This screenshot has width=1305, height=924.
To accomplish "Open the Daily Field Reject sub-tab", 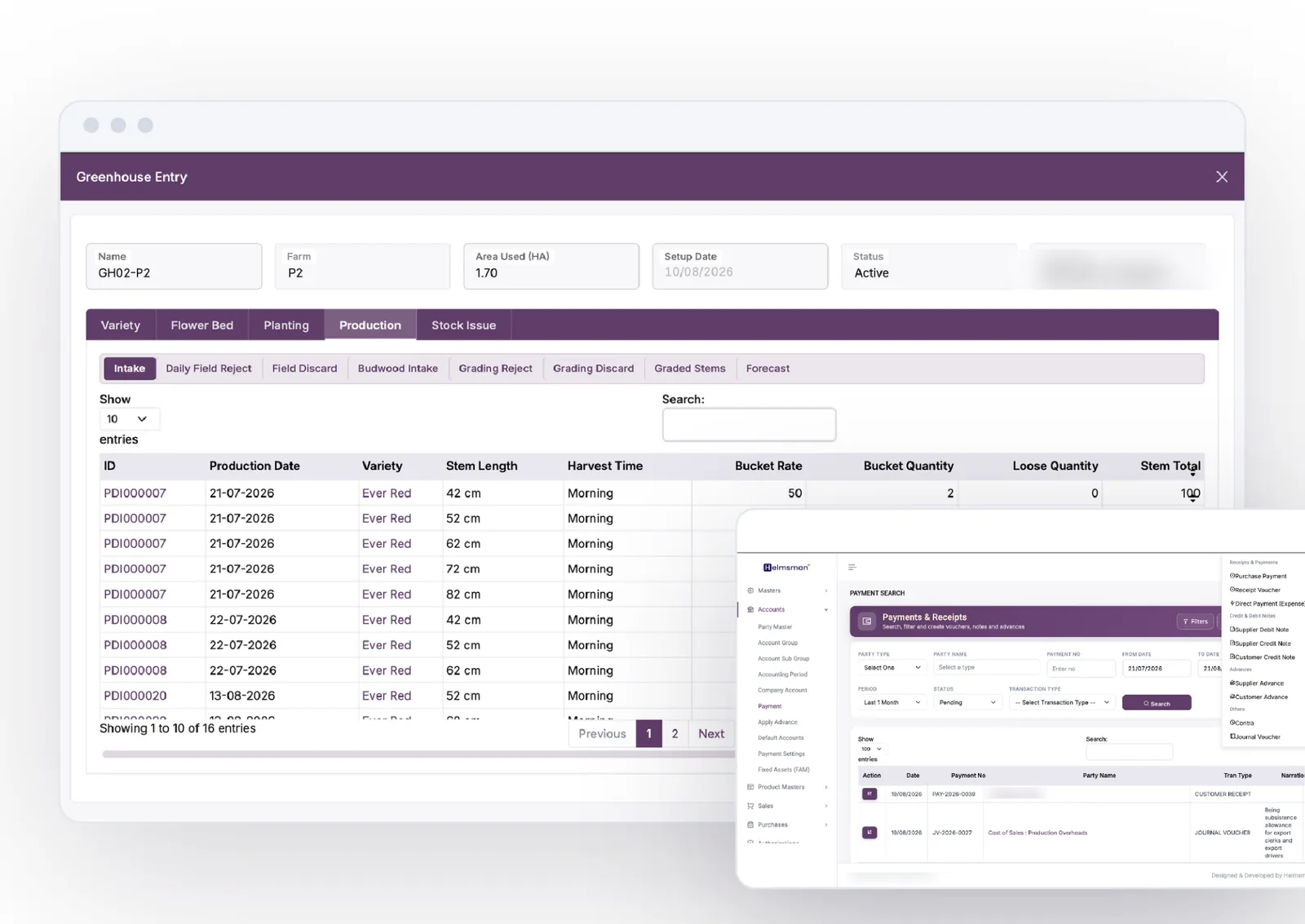I will [x=209, y=369].
